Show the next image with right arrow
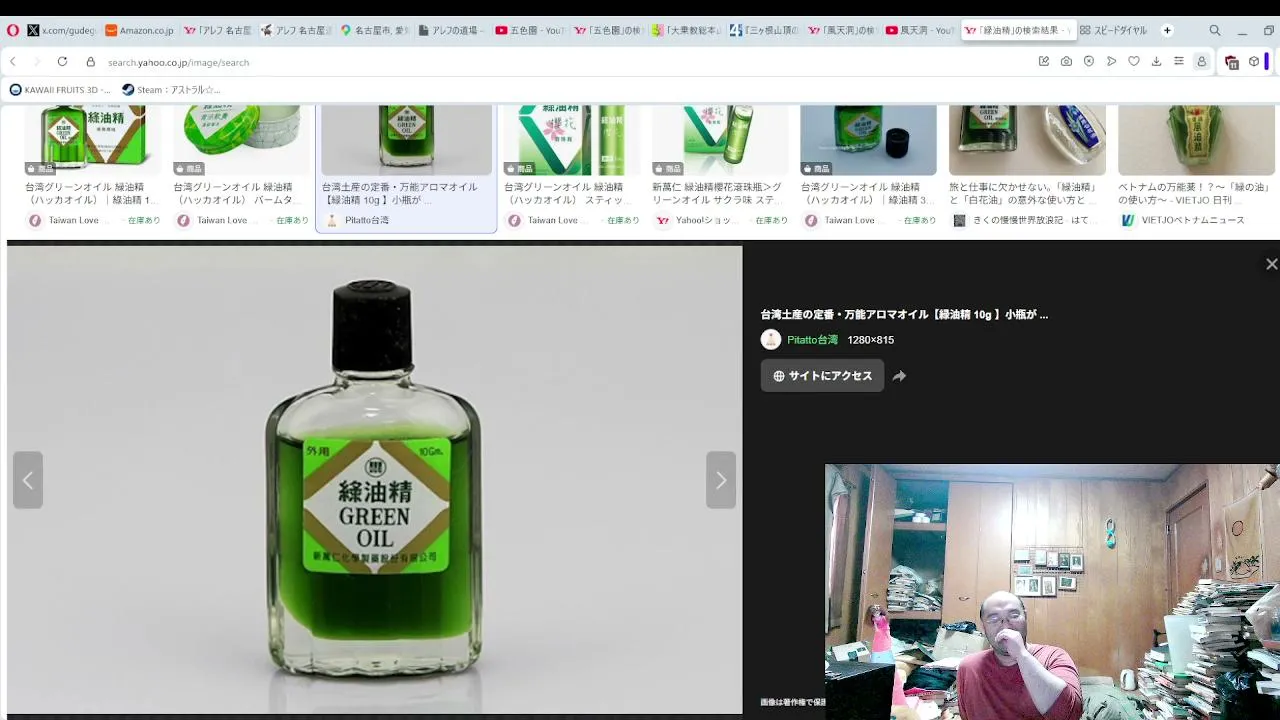The height and width of the screenshot is (720, 1280). pos(721,480)
